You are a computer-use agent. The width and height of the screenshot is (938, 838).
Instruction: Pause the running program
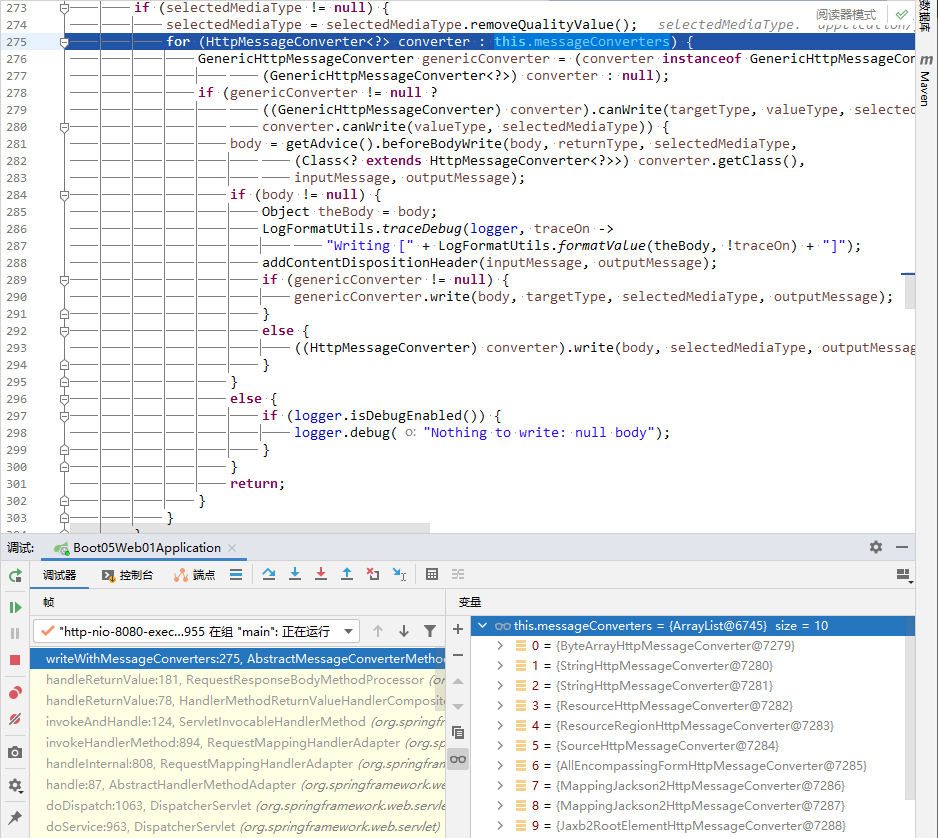pos(15,633)
